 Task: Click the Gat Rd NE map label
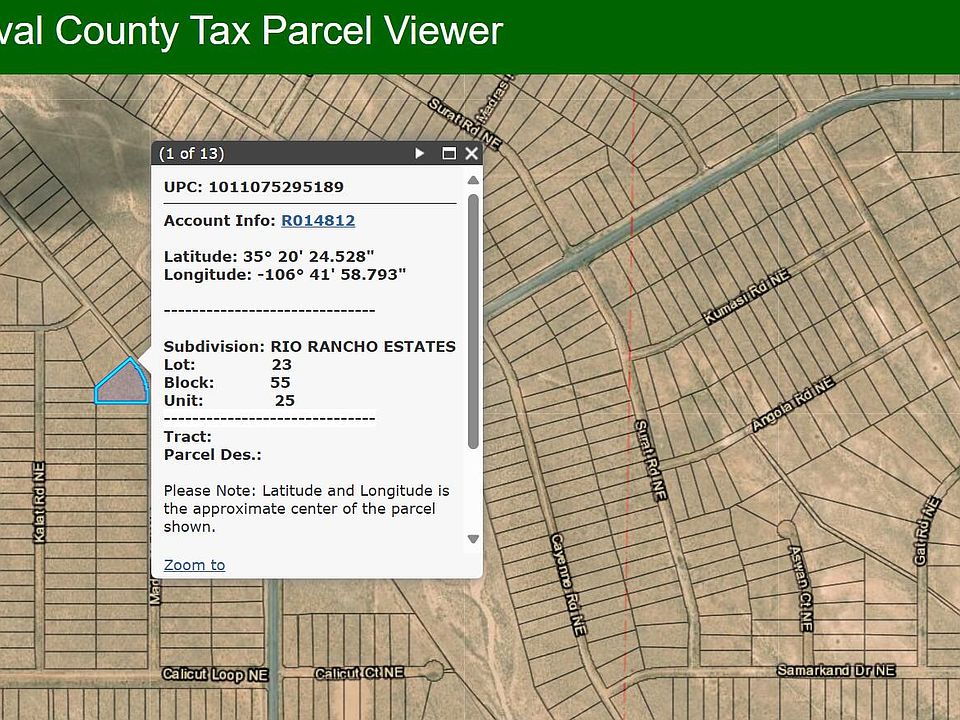pos(926,531)
